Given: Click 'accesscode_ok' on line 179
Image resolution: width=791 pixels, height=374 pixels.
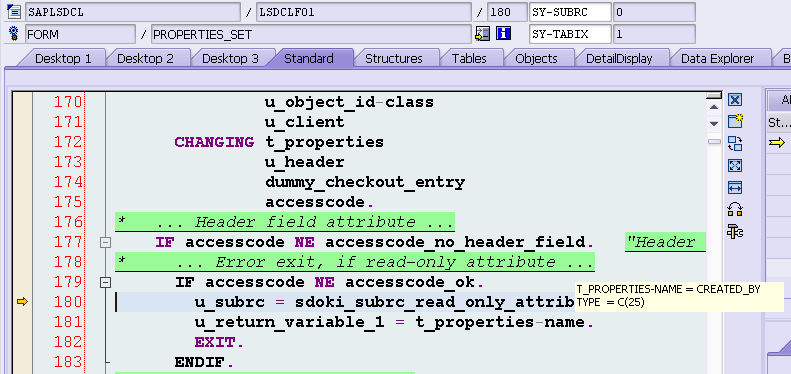Looking at the screenshot, I should [x=410, y=283].
